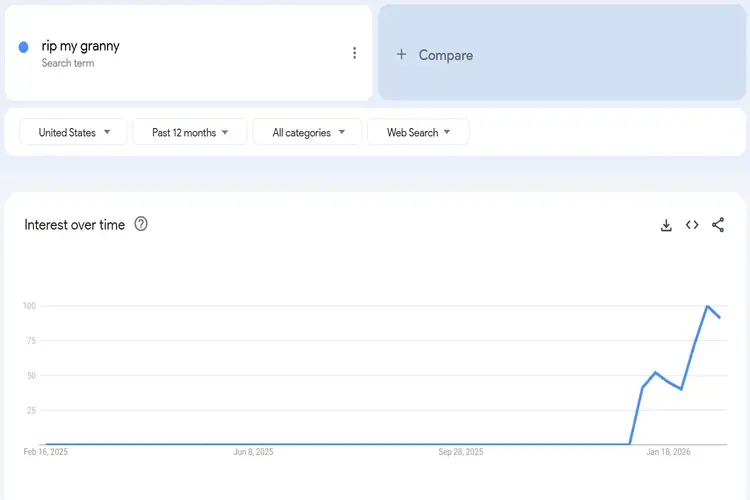Open the United States region dropdown
Screen dimensions: 750x500
(x=73, y=132)
